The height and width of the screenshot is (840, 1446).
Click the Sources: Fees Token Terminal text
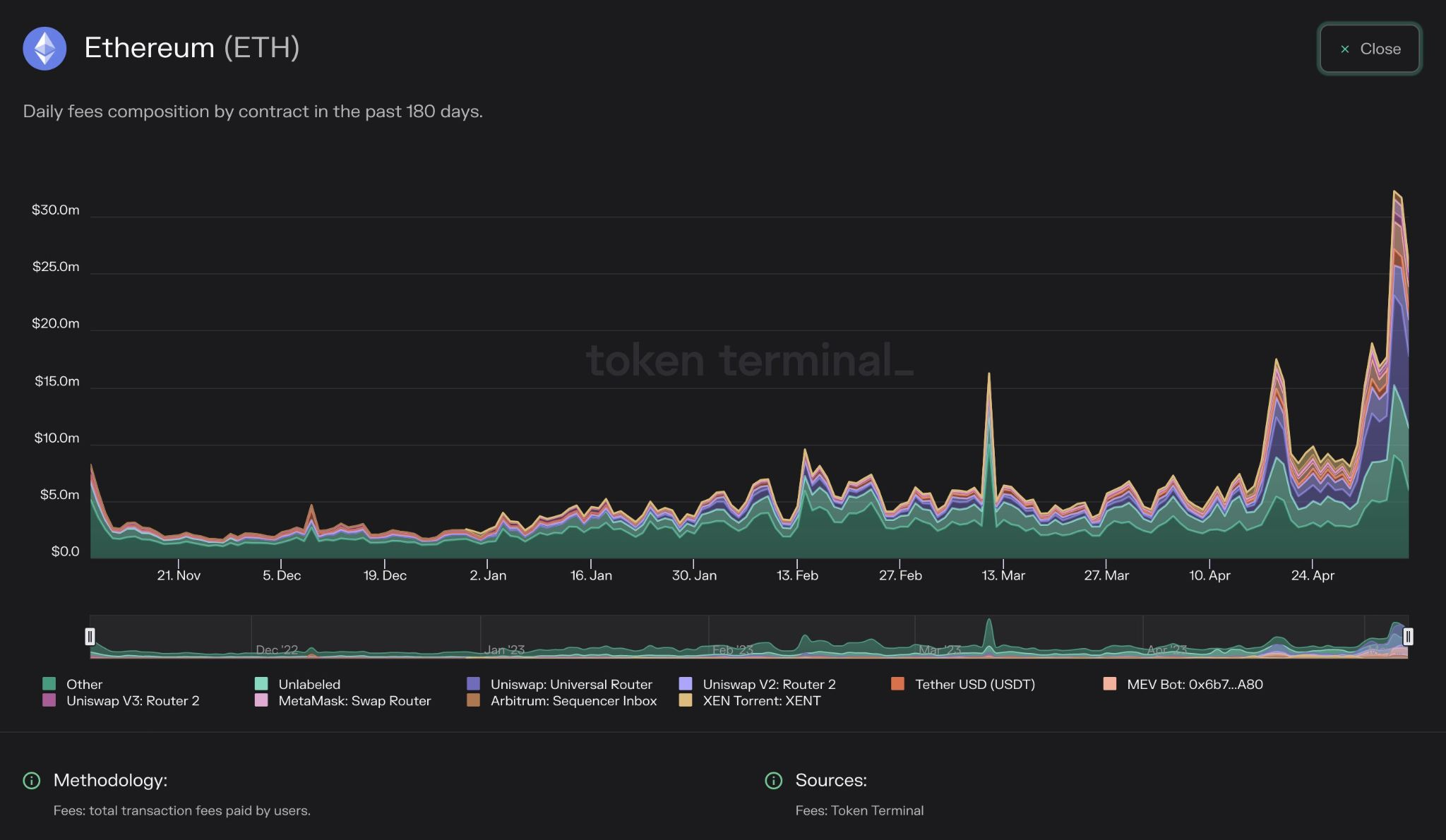pos(859,810)
